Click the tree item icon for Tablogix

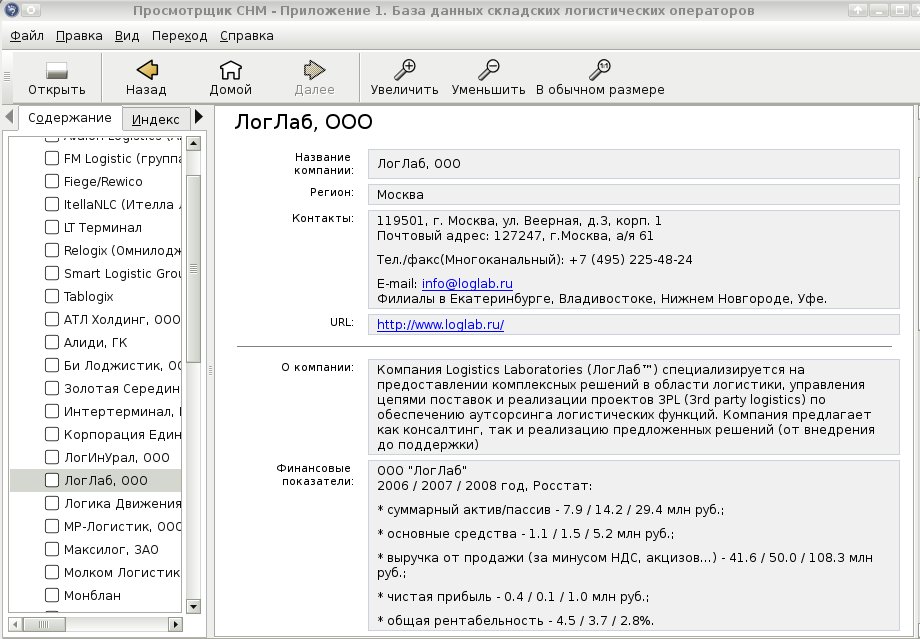point(52,296)
